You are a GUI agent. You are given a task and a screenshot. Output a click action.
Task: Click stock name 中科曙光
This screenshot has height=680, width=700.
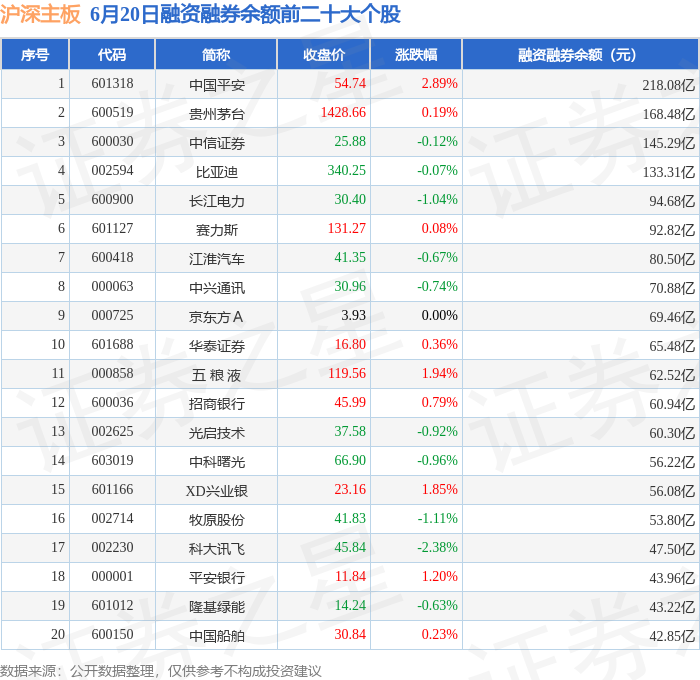pyautogui.click(x=217, y=462)
